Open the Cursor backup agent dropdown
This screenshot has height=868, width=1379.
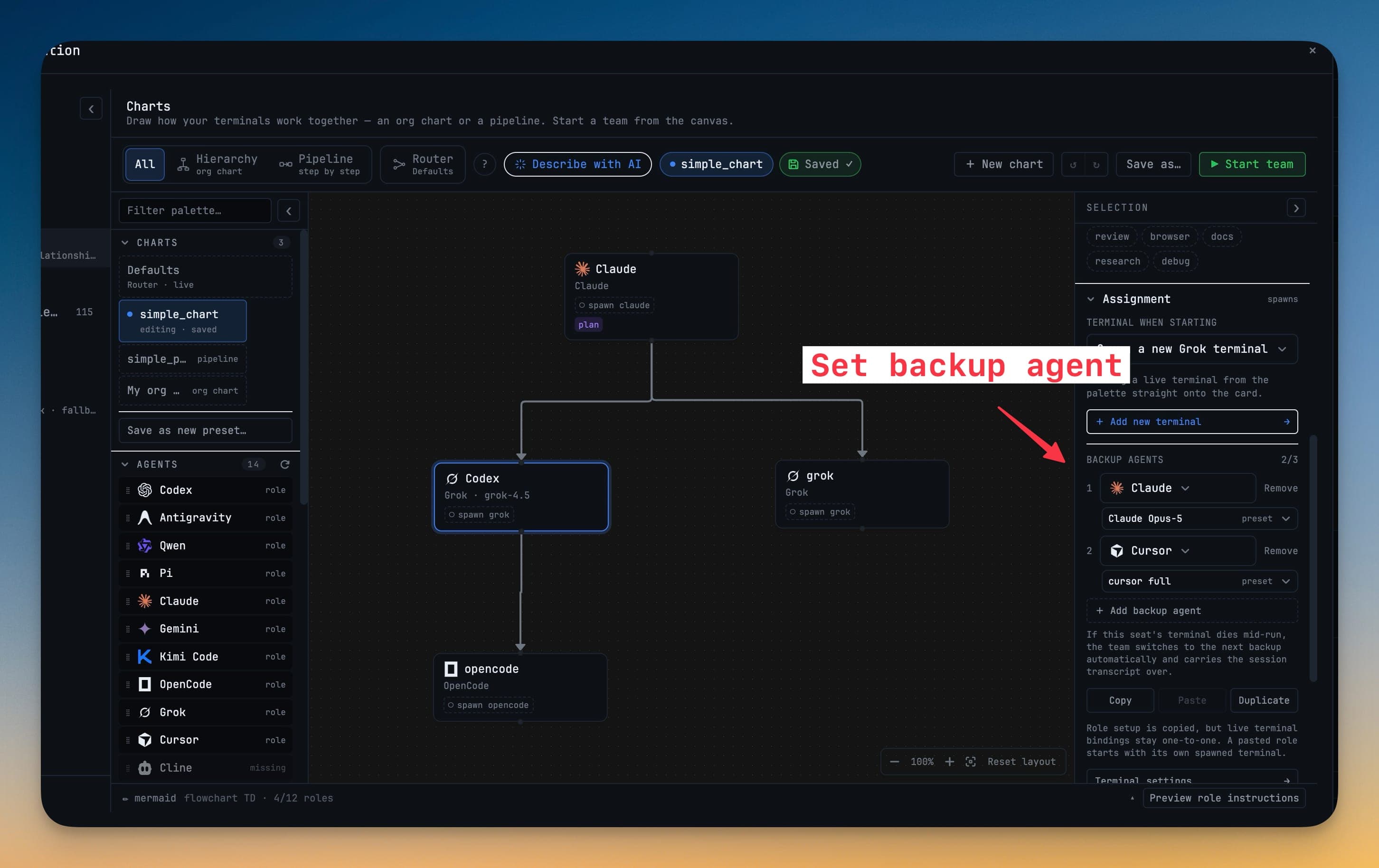click(1177, 551)
